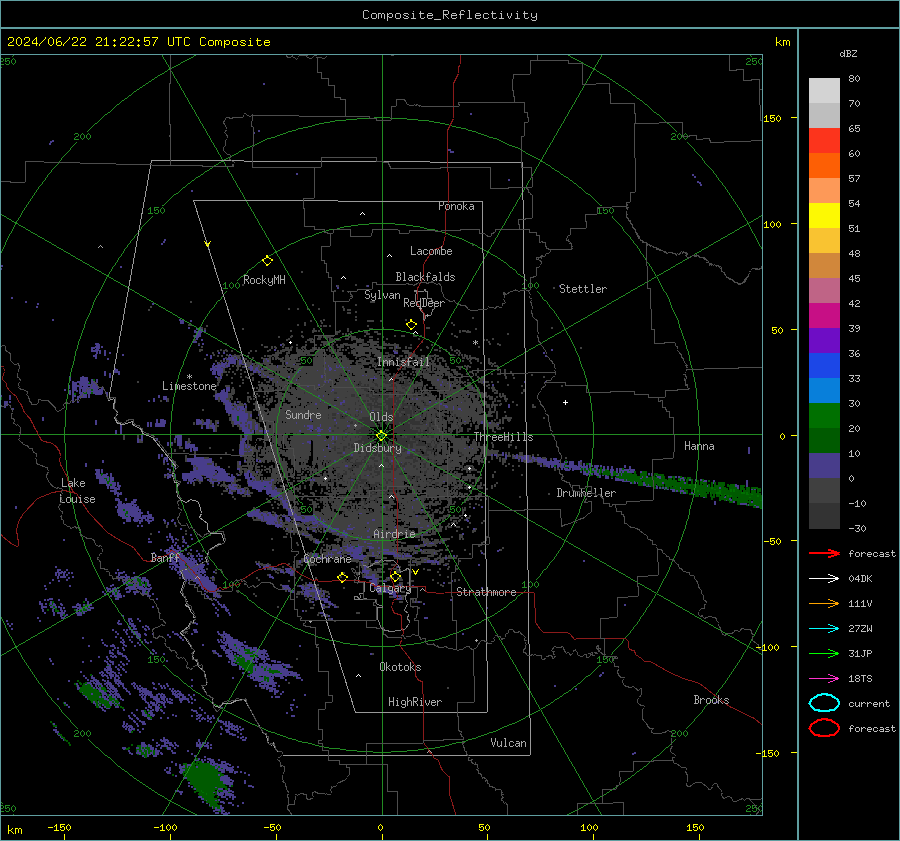Click the yellow diamond right of Cochrane
The width and height of the screenshot is (900, 841).
click(x=342, y=577)
